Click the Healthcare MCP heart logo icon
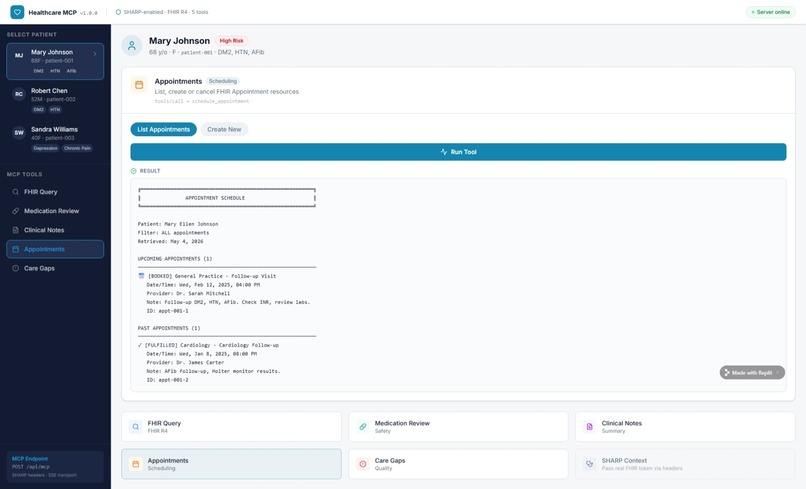This screenshot has width=806, height=489. click(17, 12)
